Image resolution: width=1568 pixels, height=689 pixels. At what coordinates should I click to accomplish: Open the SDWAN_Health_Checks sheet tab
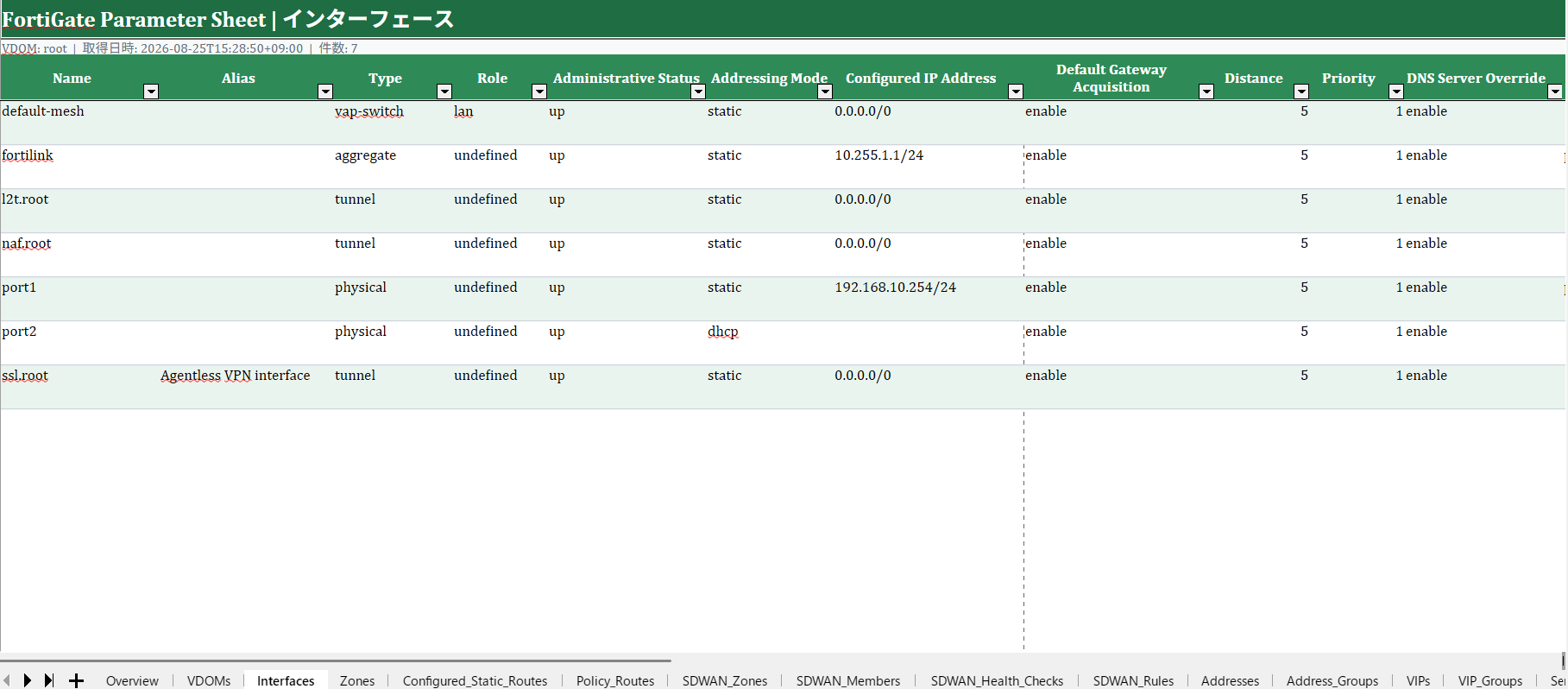[997, 680]
